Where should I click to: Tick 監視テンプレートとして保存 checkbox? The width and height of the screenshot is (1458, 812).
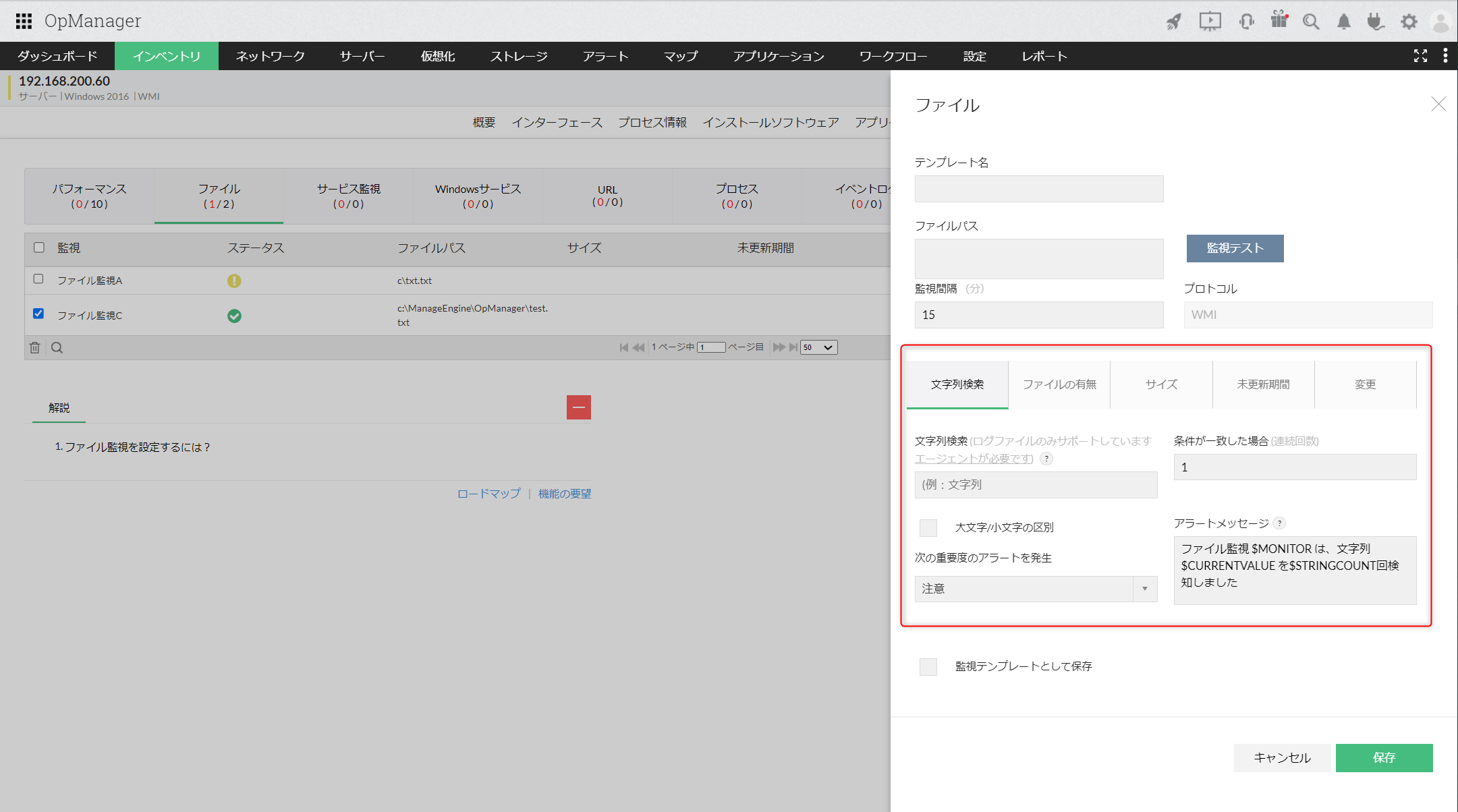pos(928,666)
